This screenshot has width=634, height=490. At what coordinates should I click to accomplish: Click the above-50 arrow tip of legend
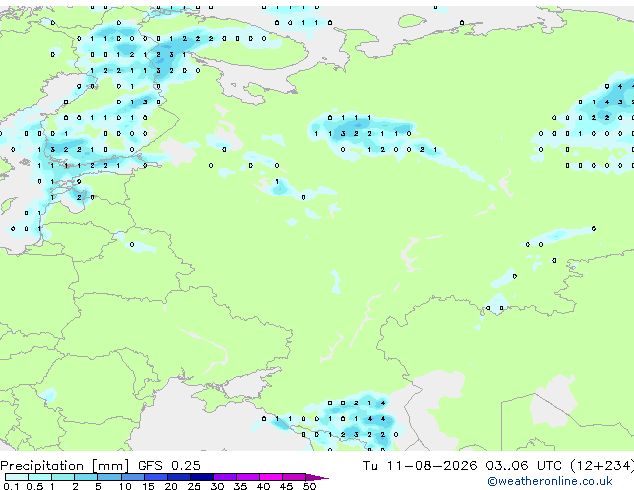pyautogui.click(x=317, y=478)
